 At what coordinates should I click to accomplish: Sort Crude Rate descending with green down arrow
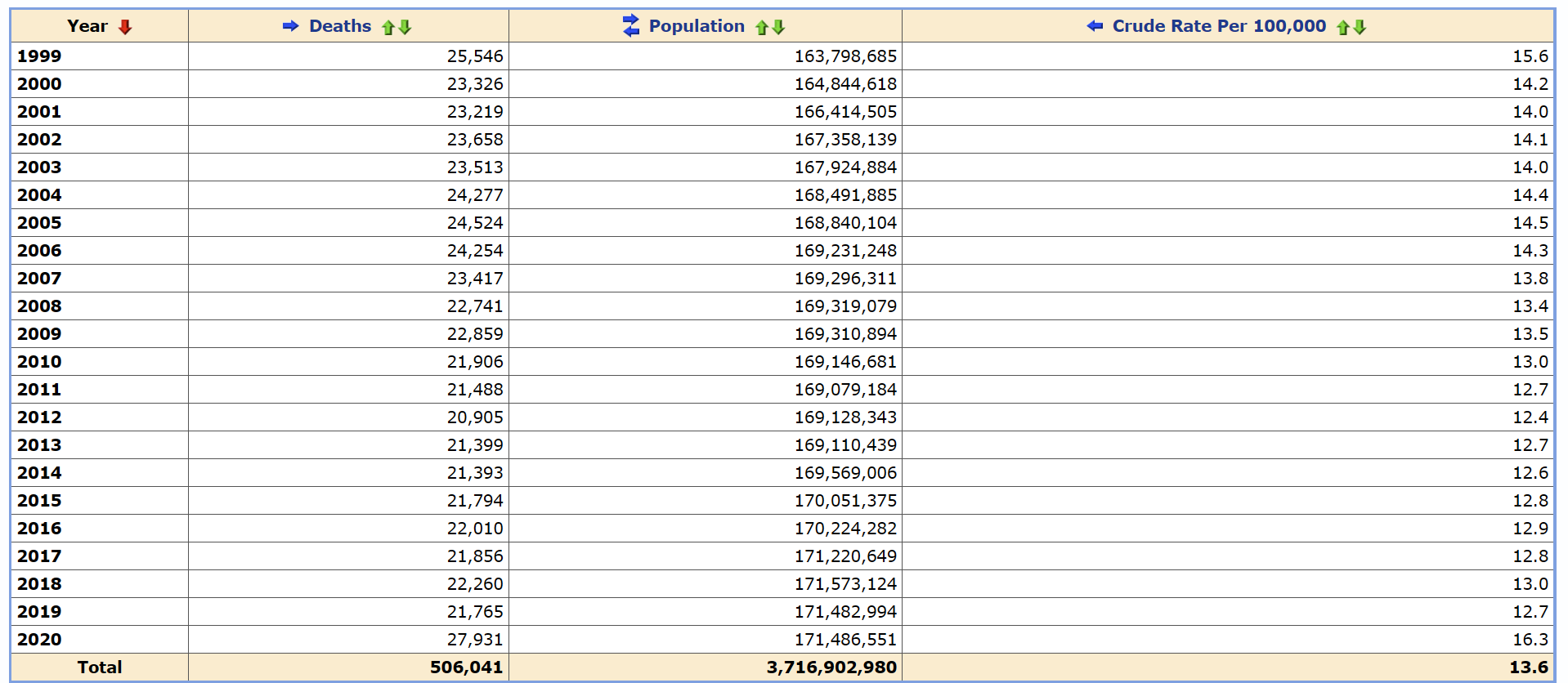tap(1360, 27)
